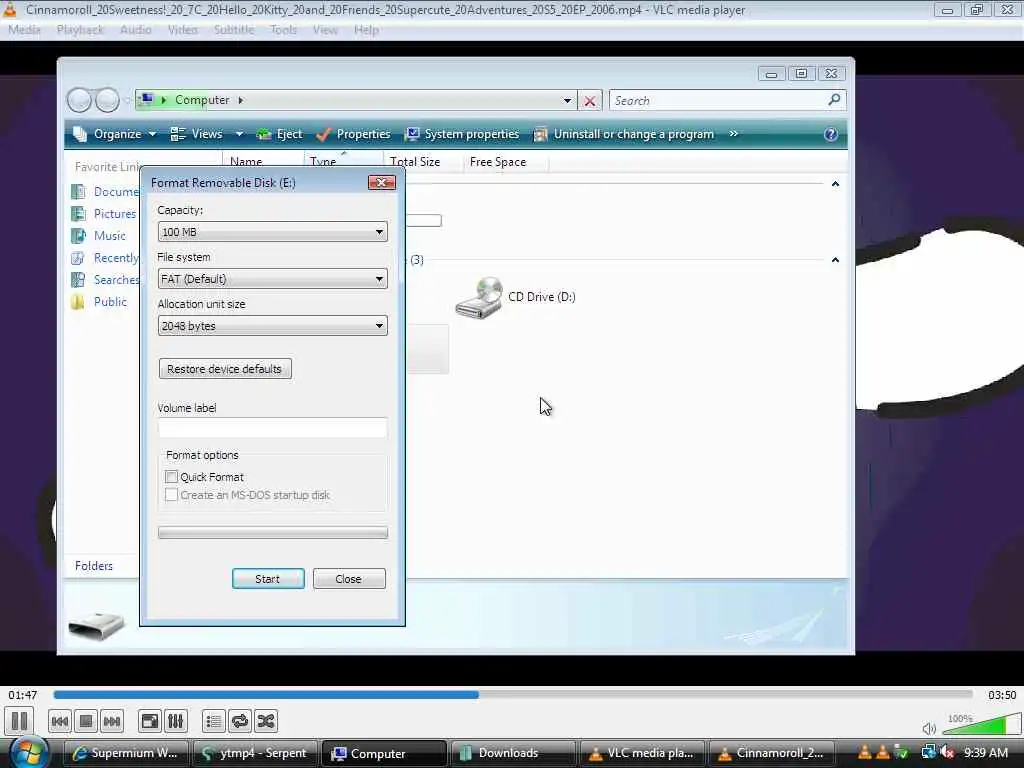Open the File system dropdown FAT (Default)
Viewport: 1024px width, 768px height.
pos(272,279)
